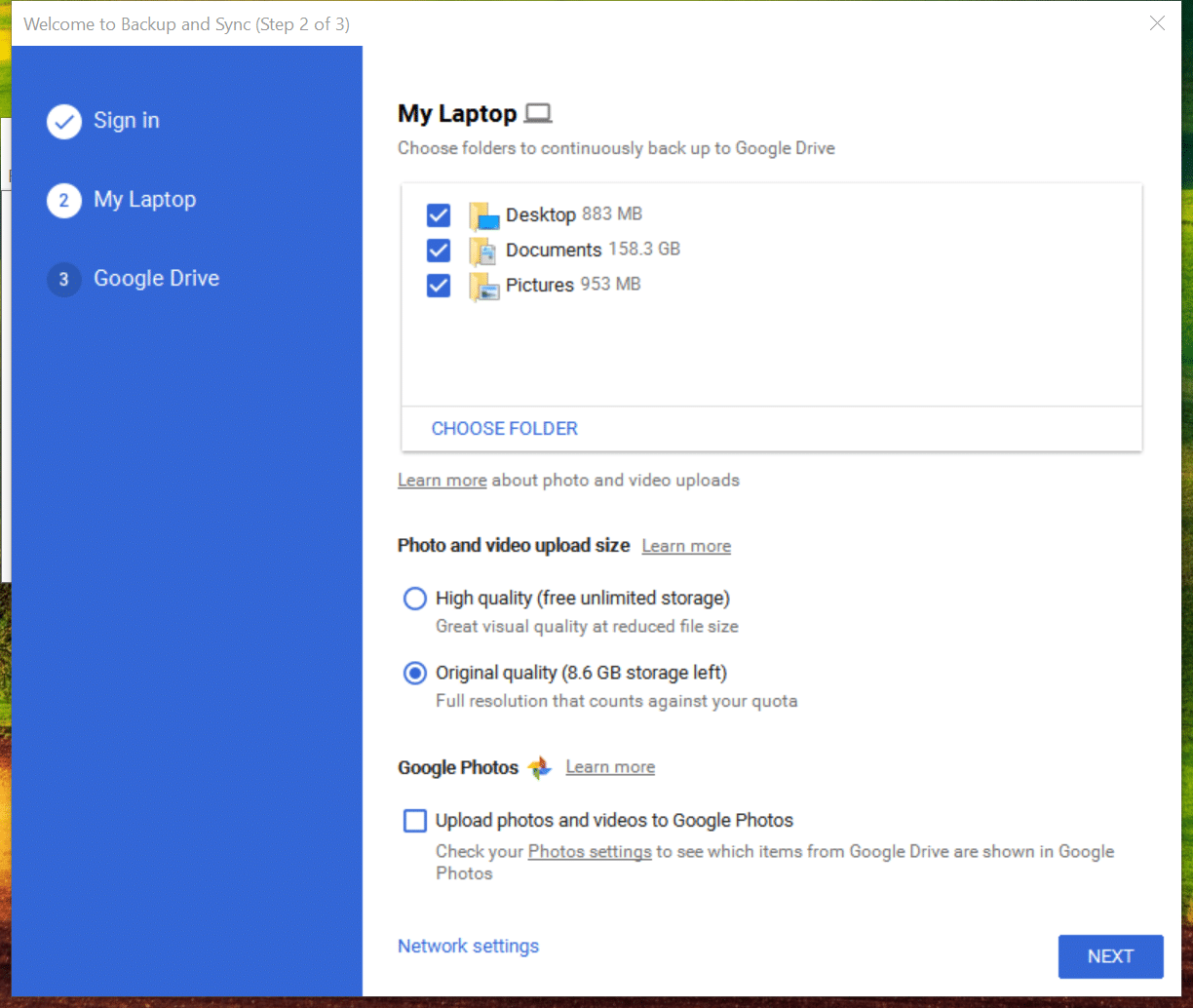Viewport: 1193px width, 1008px height.
Task: Open the Photos settings link
Action: point(590,852)
